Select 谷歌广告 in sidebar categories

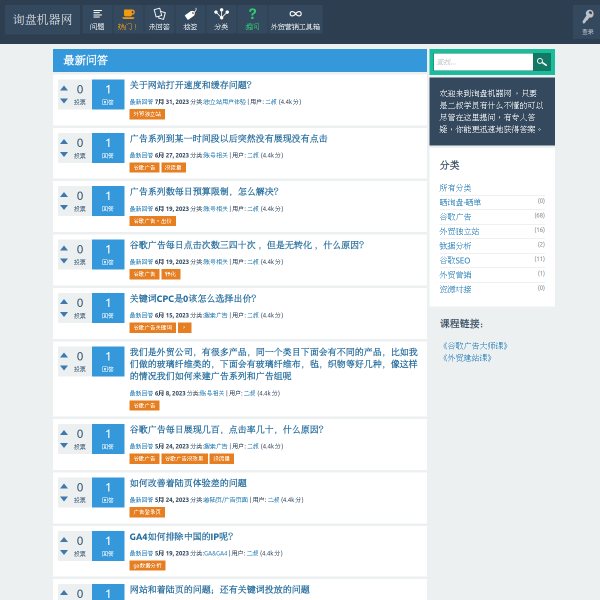455,216
